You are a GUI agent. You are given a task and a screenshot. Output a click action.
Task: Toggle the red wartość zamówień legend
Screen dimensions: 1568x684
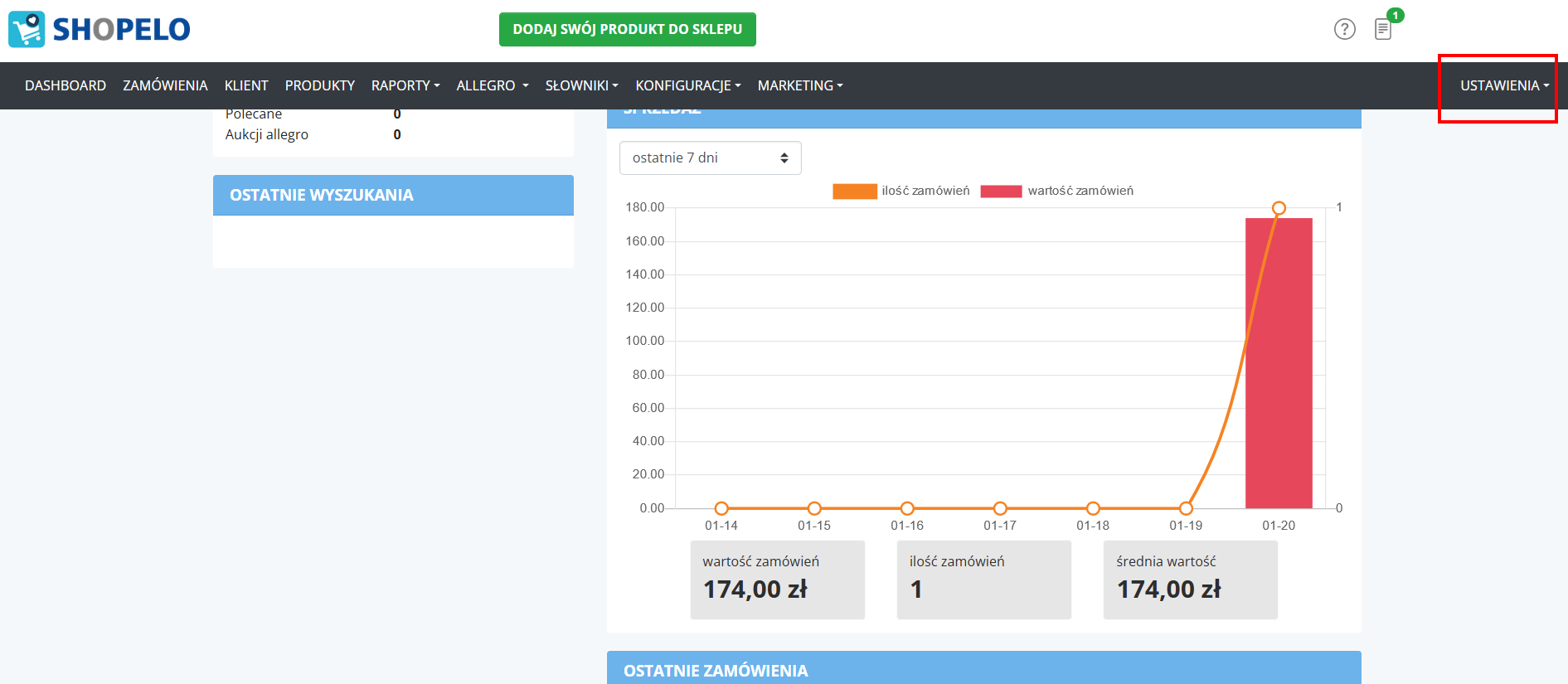coord(1001,192)
